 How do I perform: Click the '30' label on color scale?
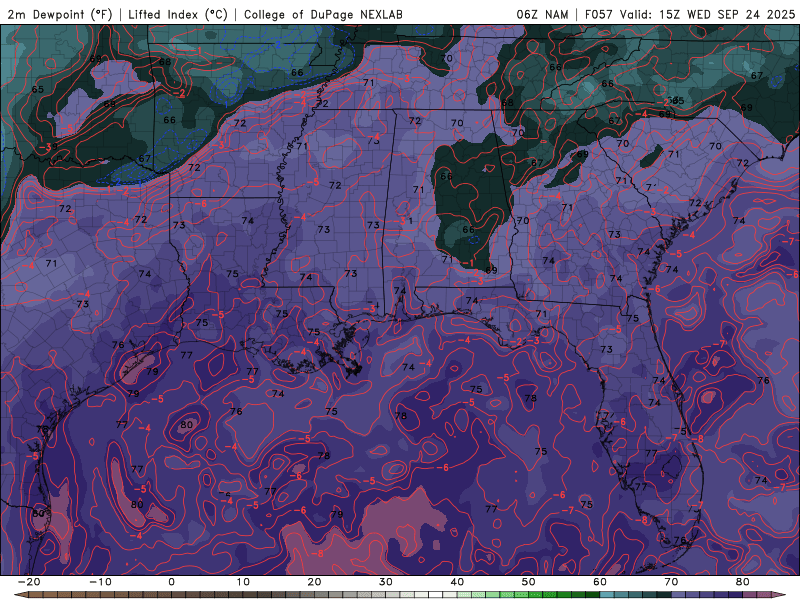coord(386,582)
